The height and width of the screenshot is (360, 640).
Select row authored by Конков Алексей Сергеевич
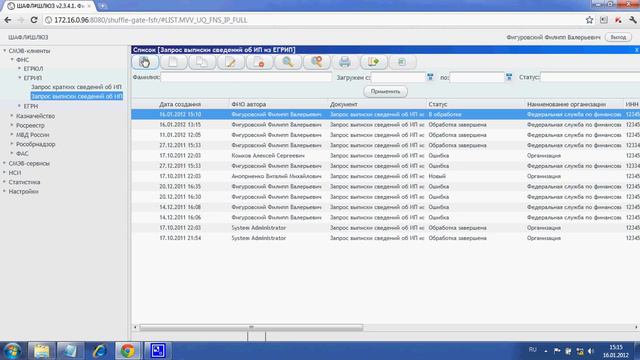click(x=385, y=156)
